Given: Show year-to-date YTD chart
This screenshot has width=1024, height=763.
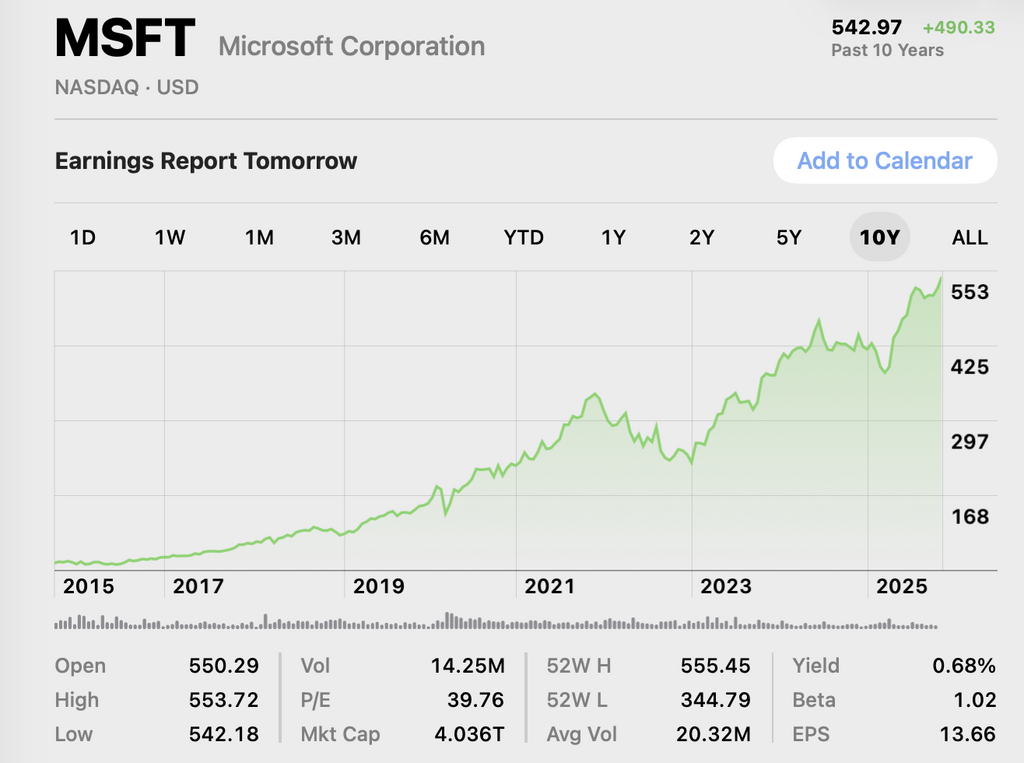Looking at the screenshot, I should (x=524, y=237).
